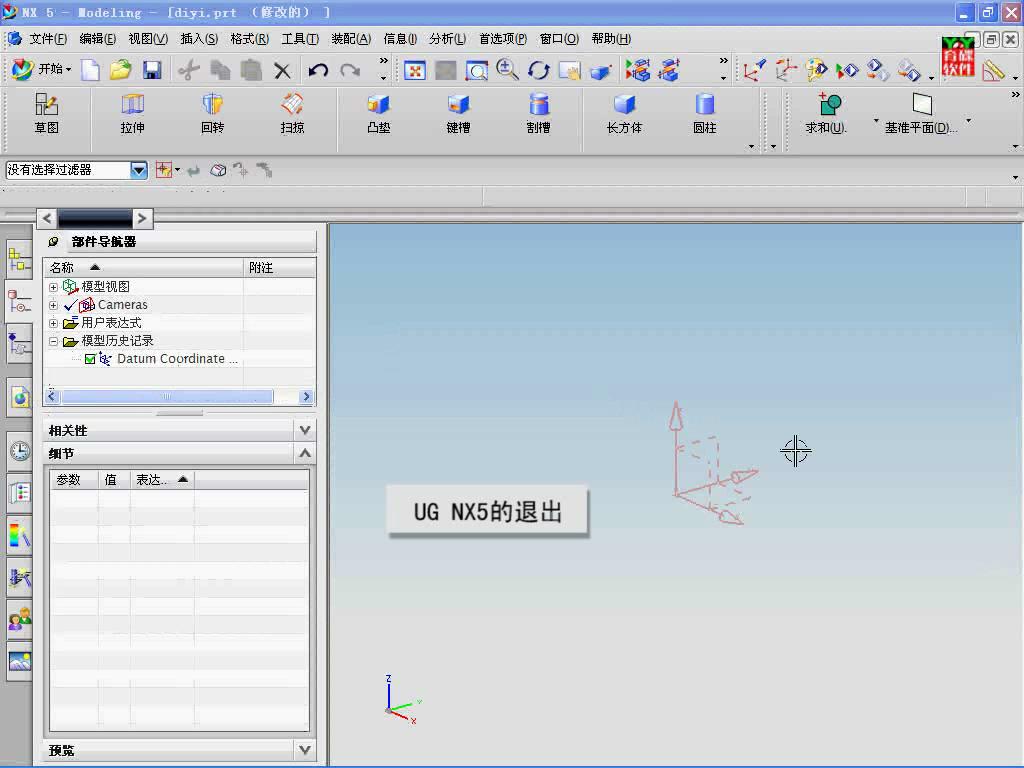
Task: Click the 基准平面 Datum Plane tool
Action: 921,114
